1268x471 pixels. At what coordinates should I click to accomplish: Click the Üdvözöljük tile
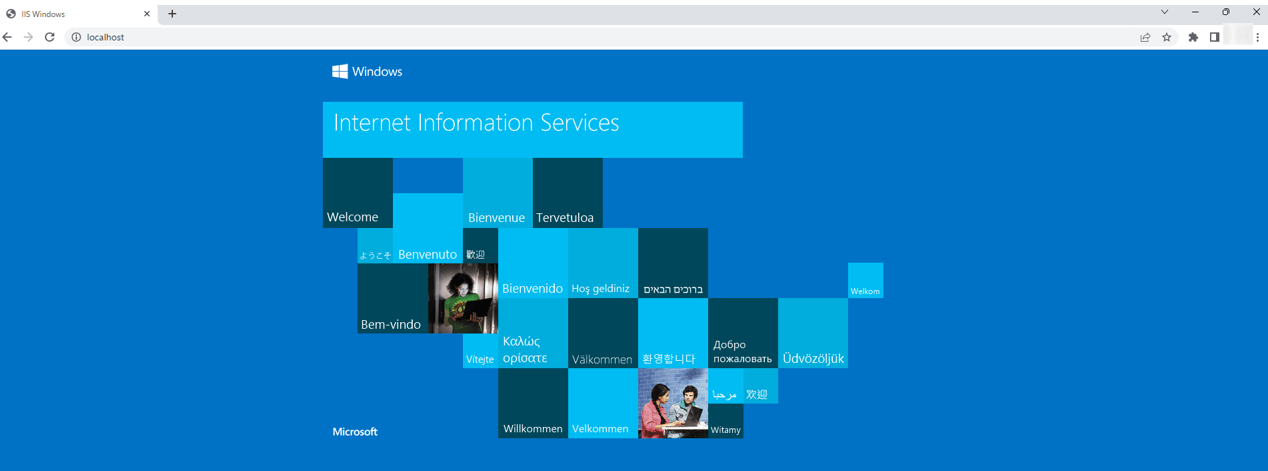813,333
